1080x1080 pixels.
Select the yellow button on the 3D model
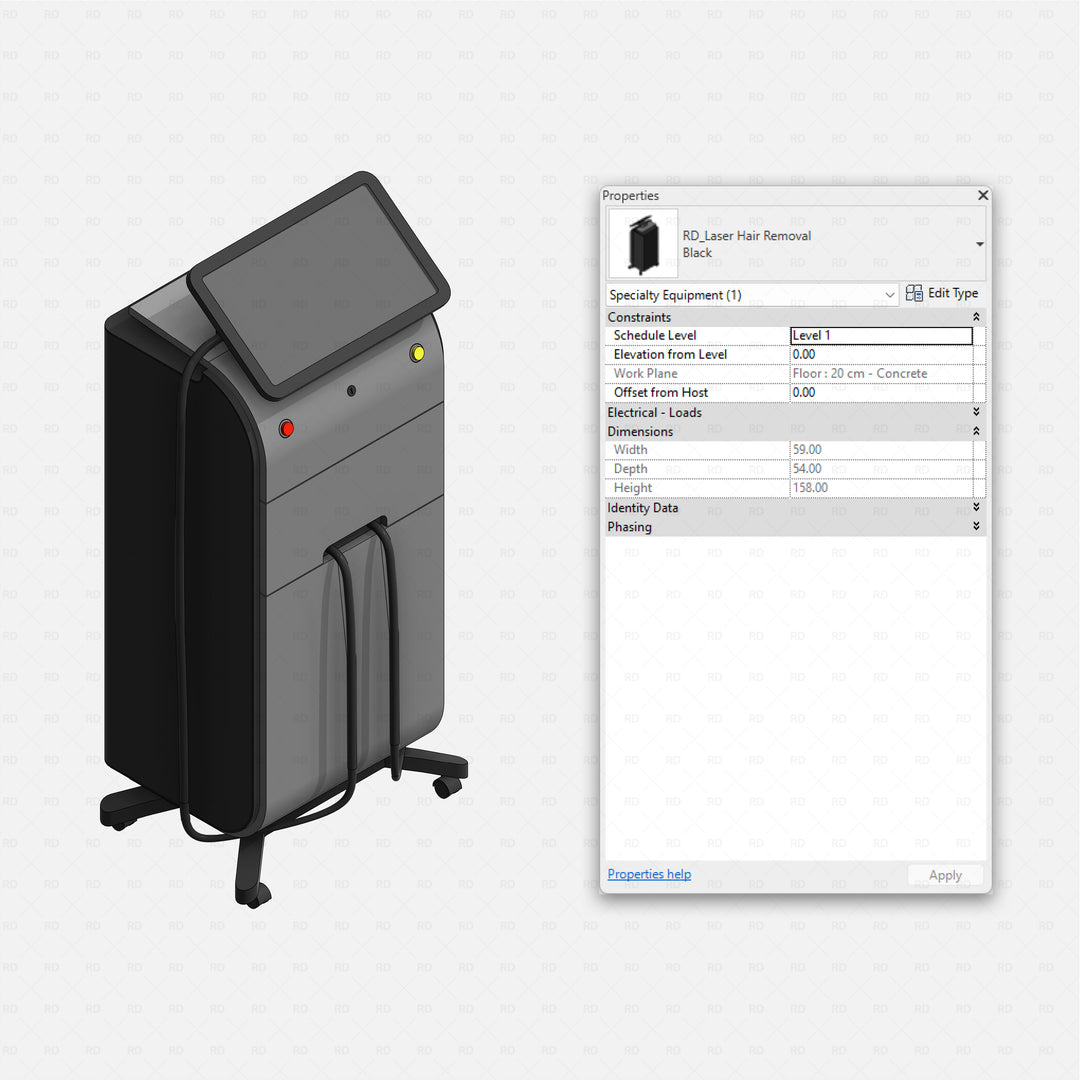coord(417,353)
